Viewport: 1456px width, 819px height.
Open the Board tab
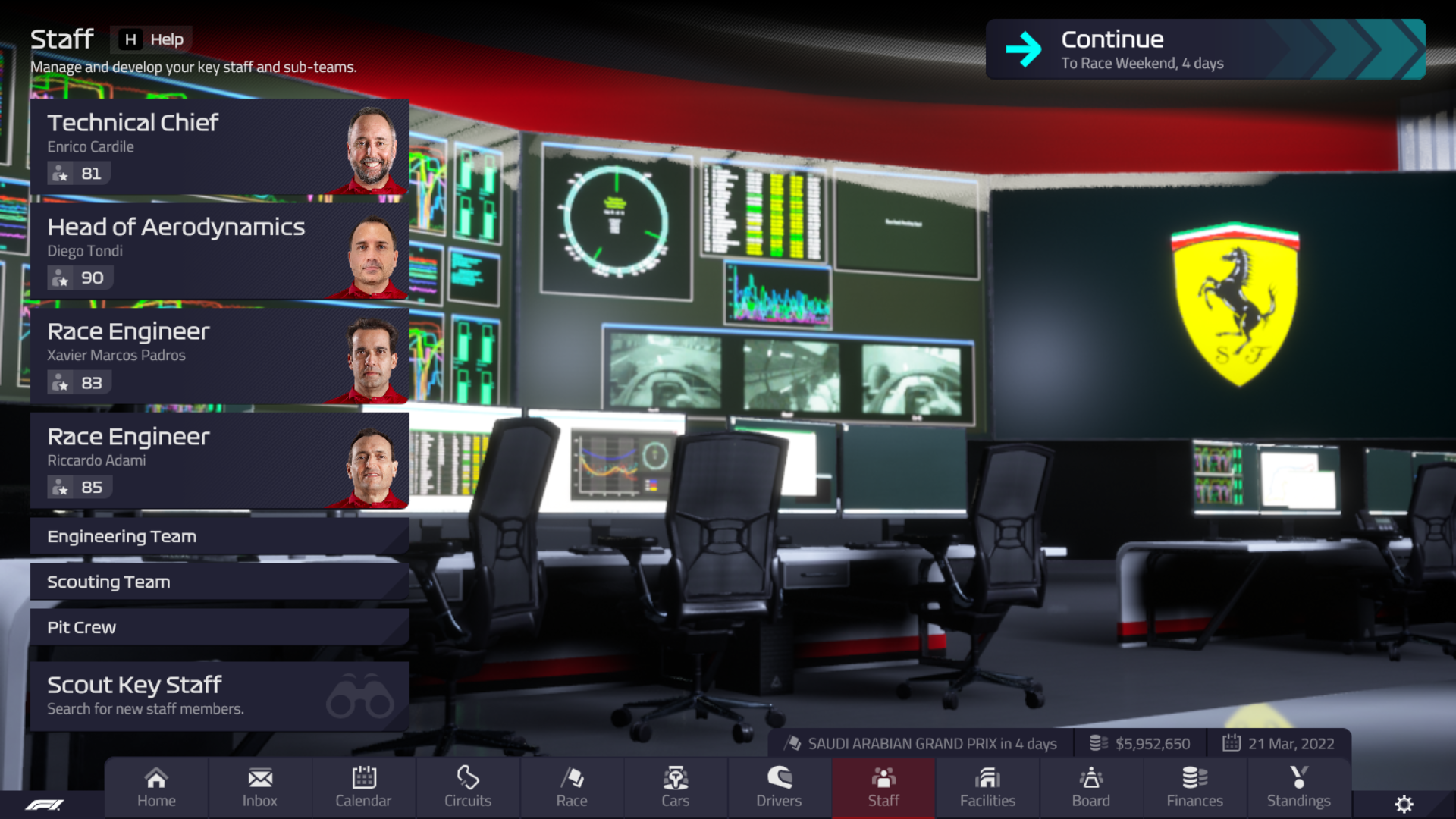(1090, 787)
